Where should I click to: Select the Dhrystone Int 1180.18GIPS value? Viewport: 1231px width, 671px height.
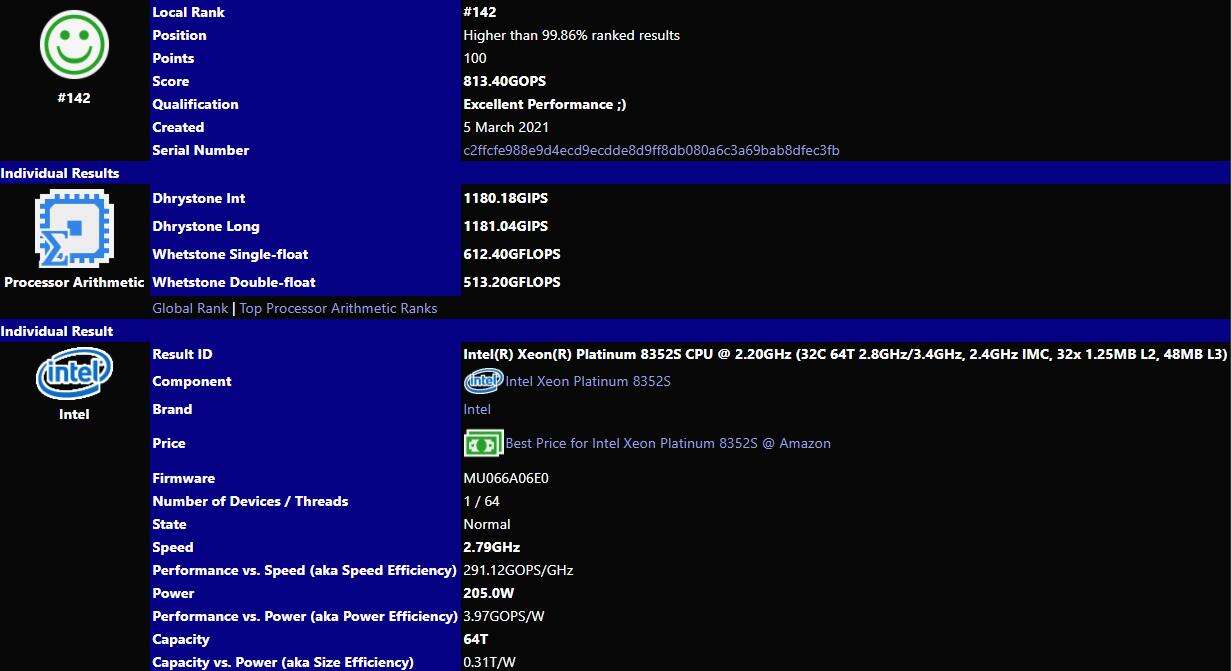[505, 198]
